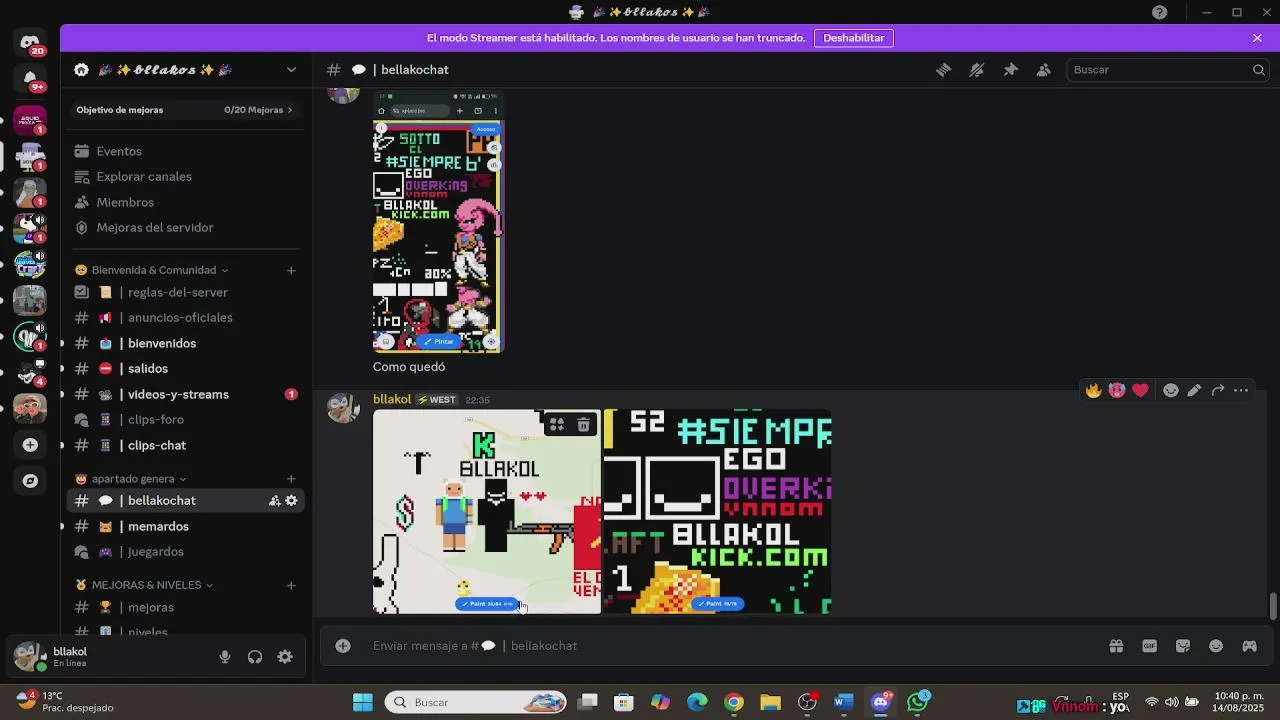Open WhatsApp from taskbar

[917, 702]
